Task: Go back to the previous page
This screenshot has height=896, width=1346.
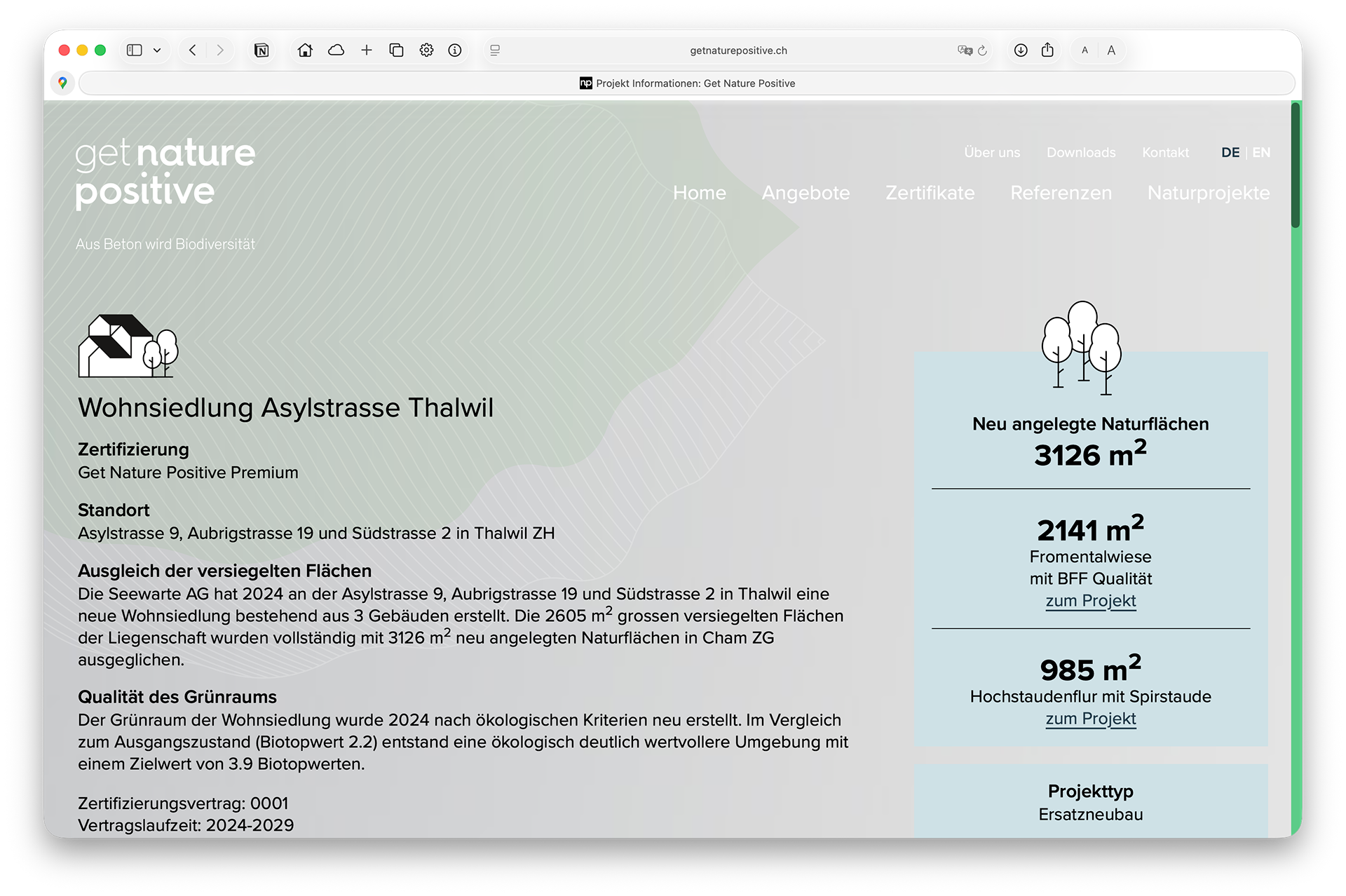Action: [x=193, y=50]
